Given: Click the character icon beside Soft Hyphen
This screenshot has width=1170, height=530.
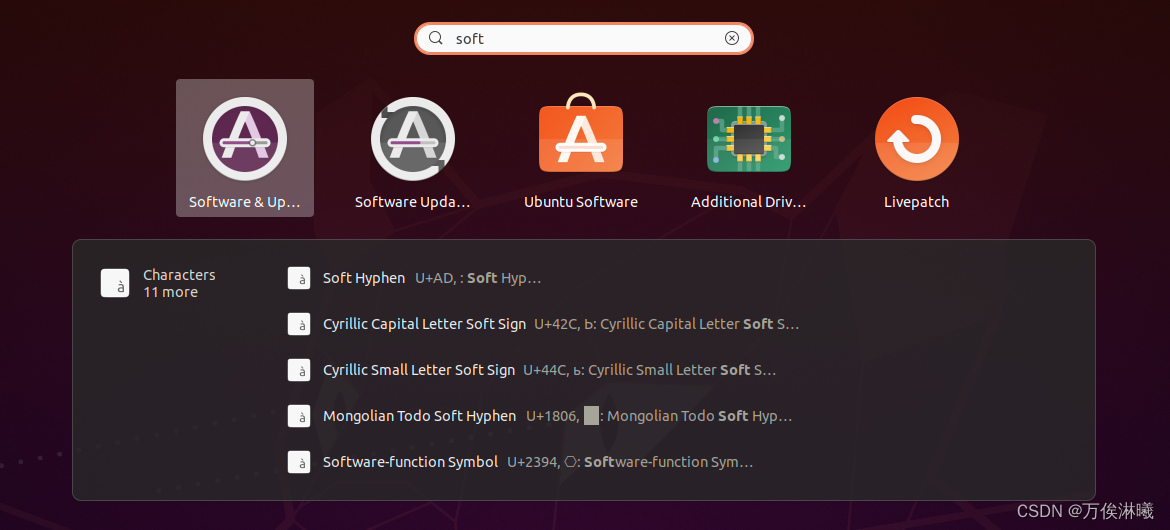Looking at the screenshot, I should tap(299, 278).
